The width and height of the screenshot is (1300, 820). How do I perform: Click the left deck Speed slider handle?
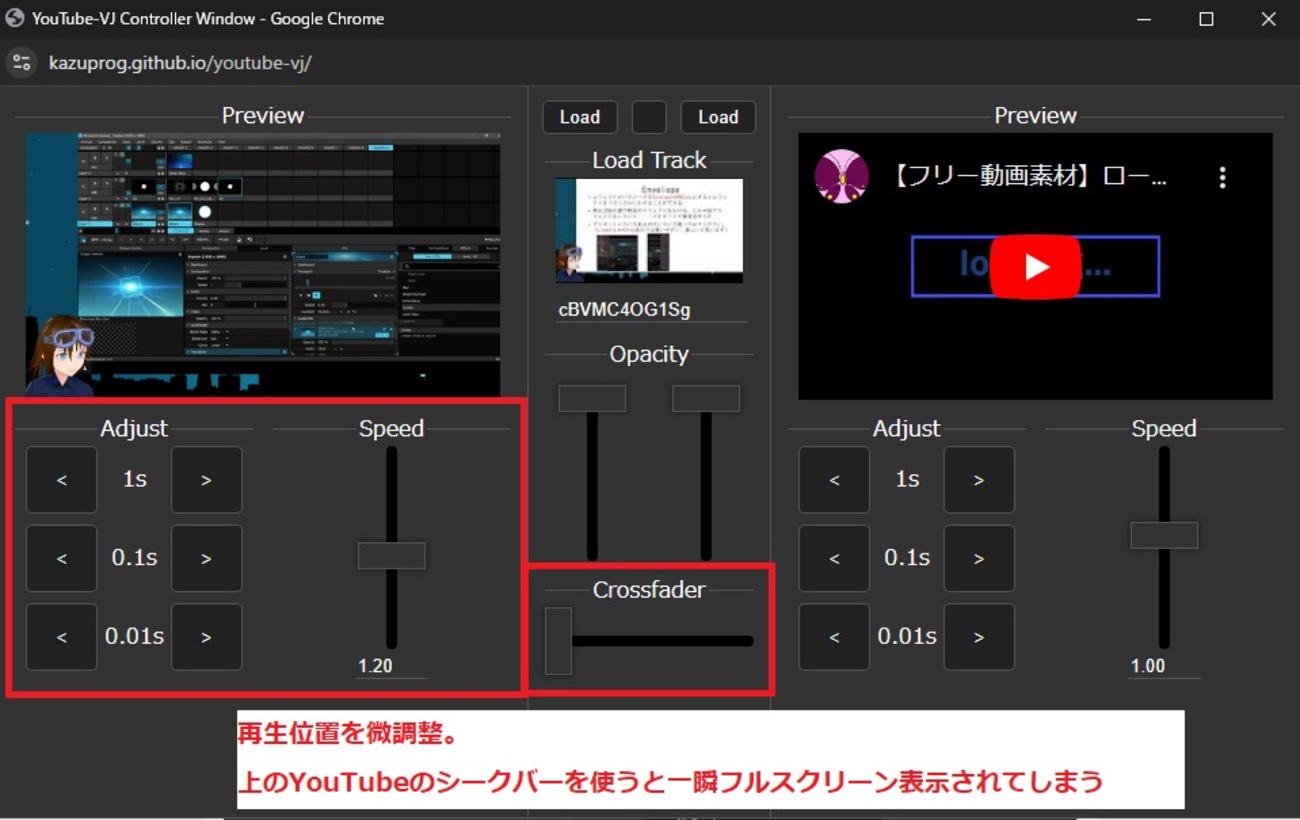coord(392,556)
